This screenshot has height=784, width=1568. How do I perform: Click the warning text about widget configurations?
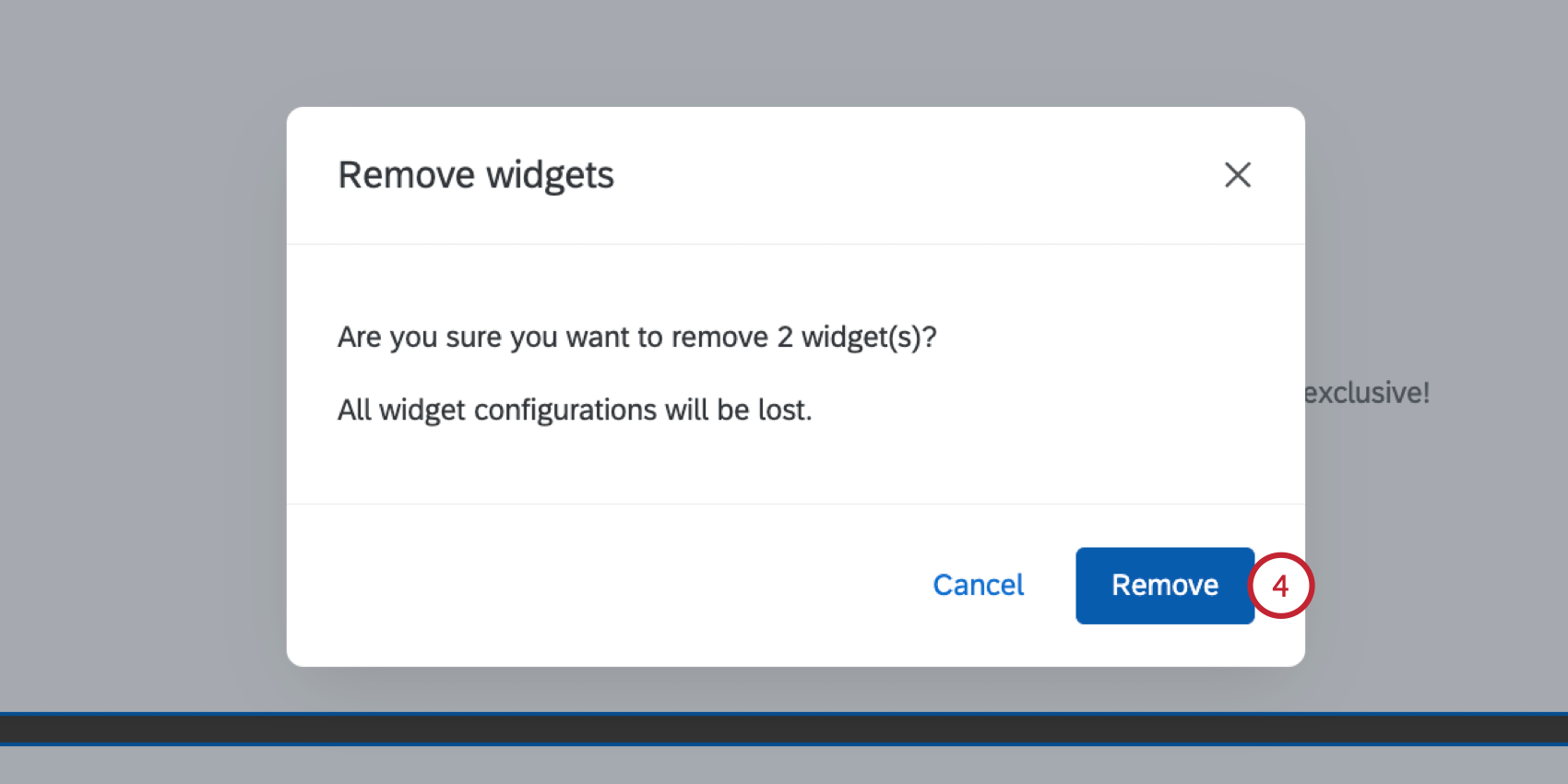tap(575, 410)
